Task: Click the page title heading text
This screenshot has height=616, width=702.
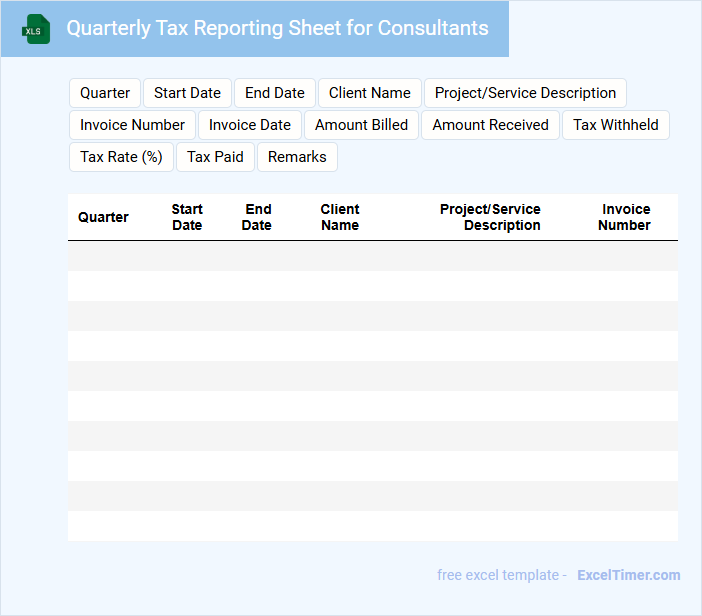Action: [277, 28]
